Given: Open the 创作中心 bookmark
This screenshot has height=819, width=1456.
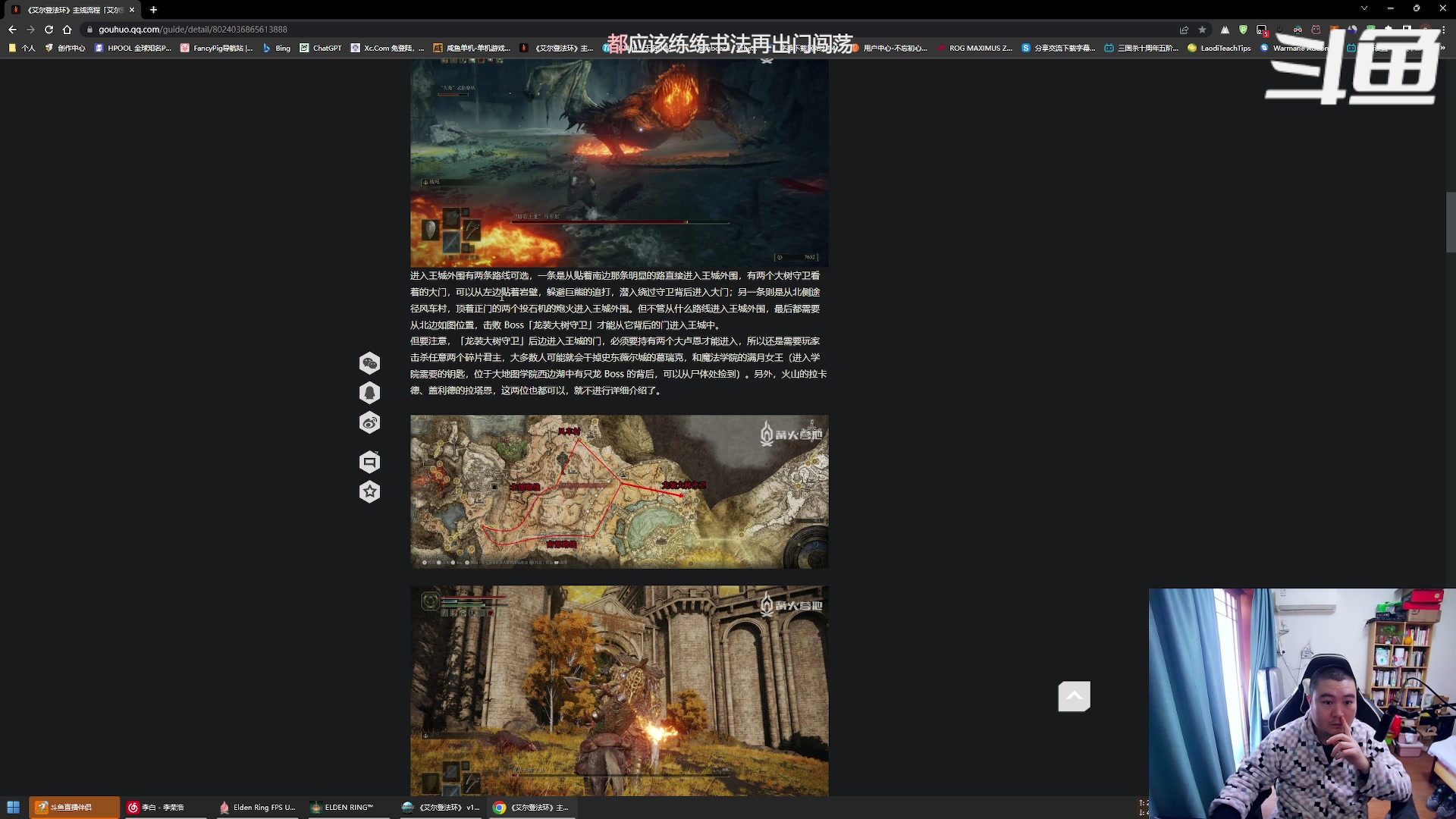Looking at the screenshot, I should pyautogui.click(x=65, y=48).
